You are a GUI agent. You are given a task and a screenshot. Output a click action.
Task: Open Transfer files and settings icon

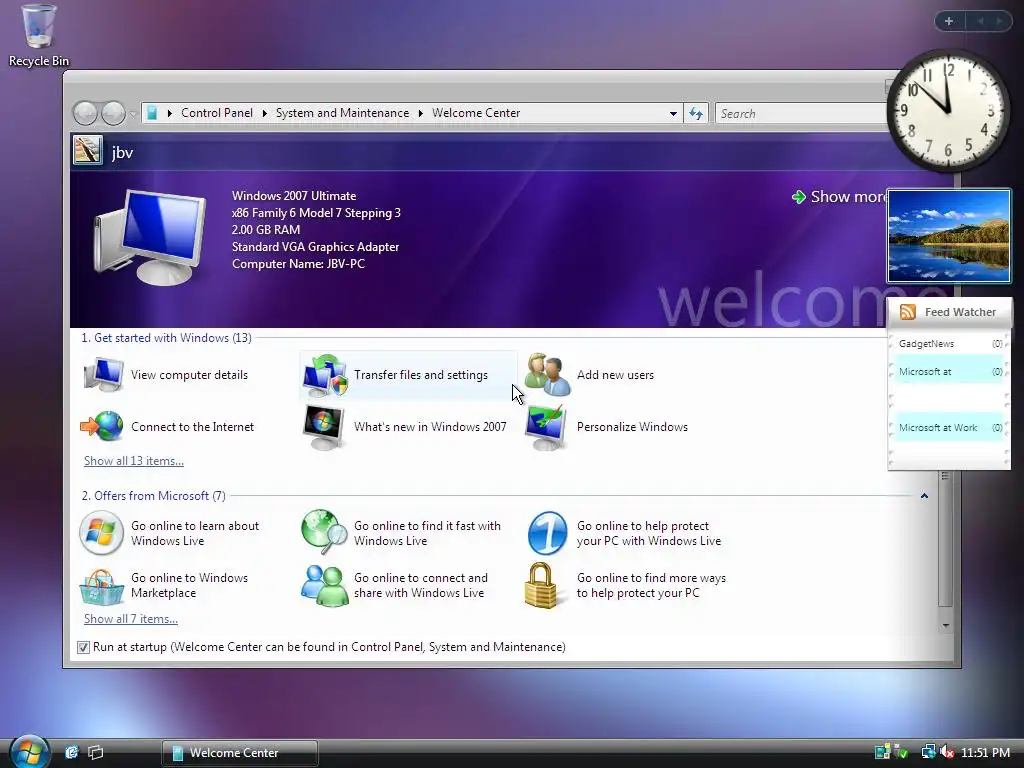[x=325, y=376]
